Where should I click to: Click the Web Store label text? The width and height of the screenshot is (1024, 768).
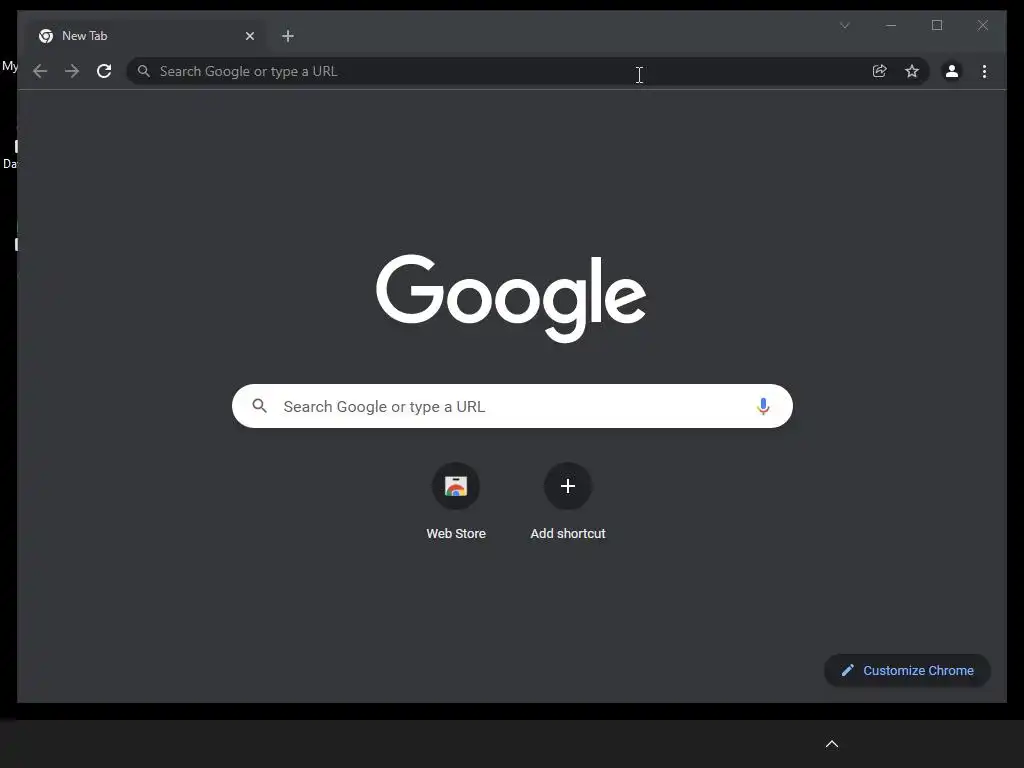[456, 534]
